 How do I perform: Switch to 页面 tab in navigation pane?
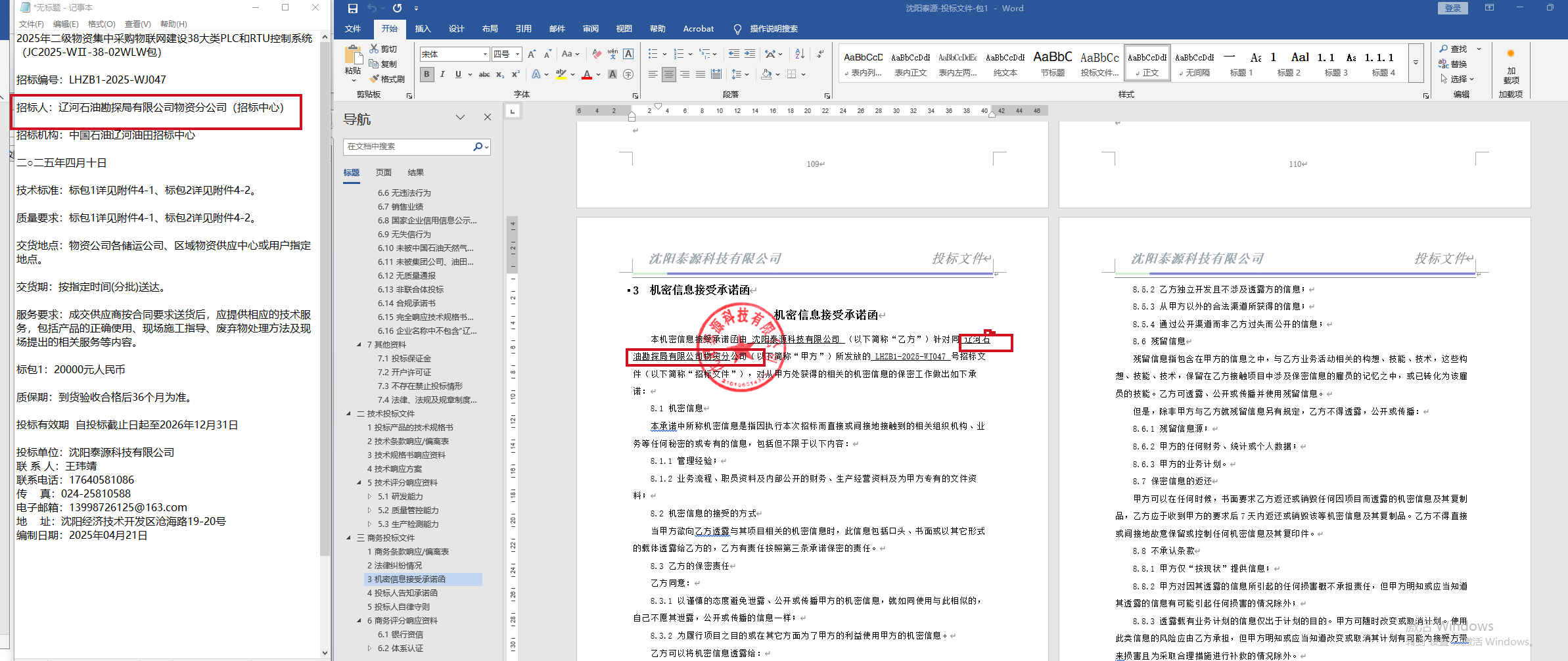click(383, 172)
